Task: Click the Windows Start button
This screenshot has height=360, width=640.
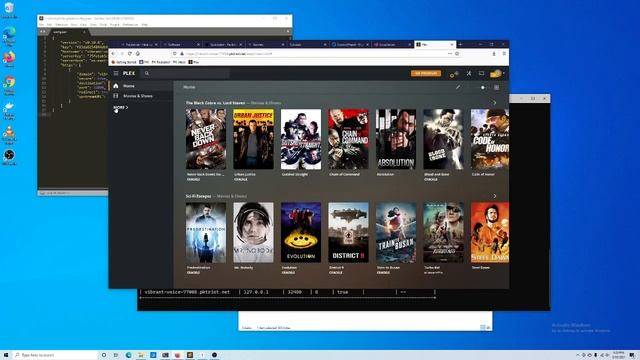Action: [6, 355]
